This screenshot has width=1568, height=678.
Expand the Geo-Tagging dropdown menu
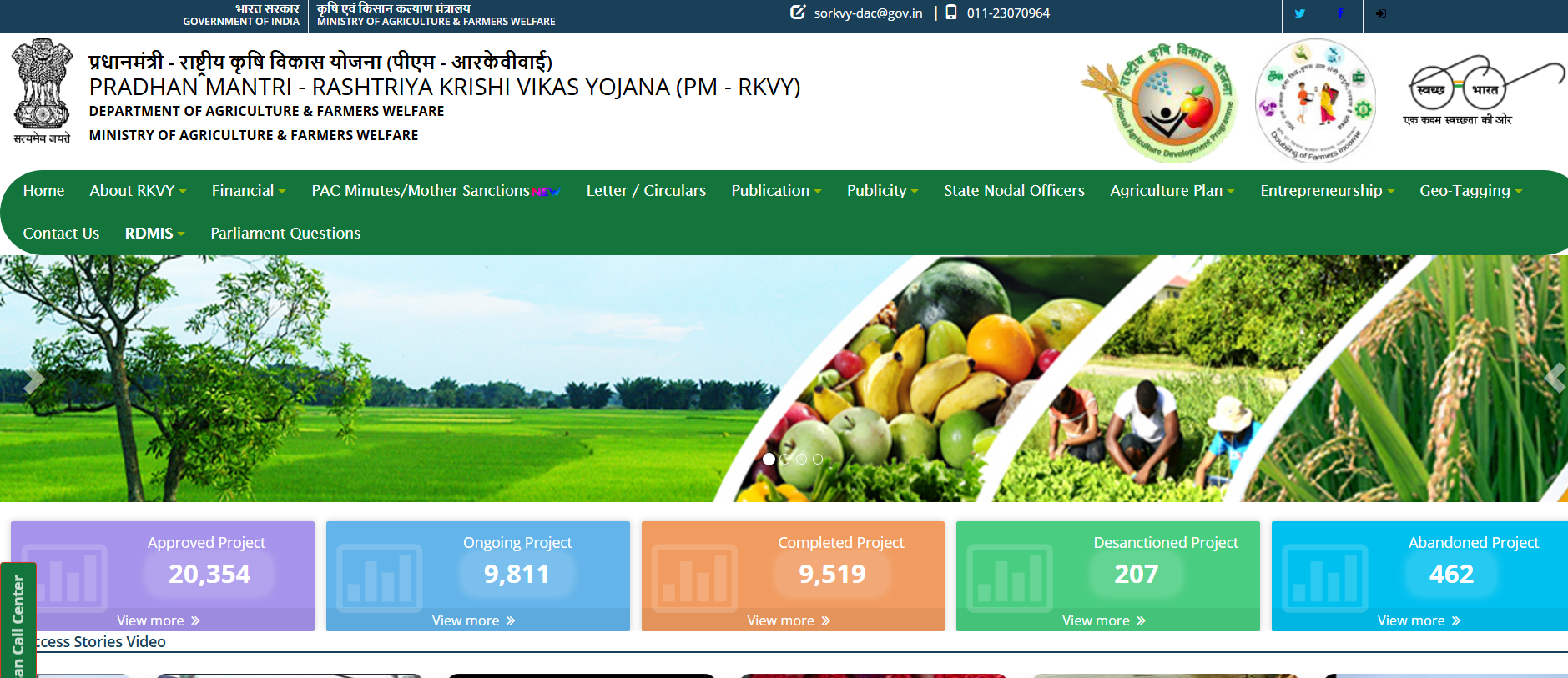point(1471,191)
